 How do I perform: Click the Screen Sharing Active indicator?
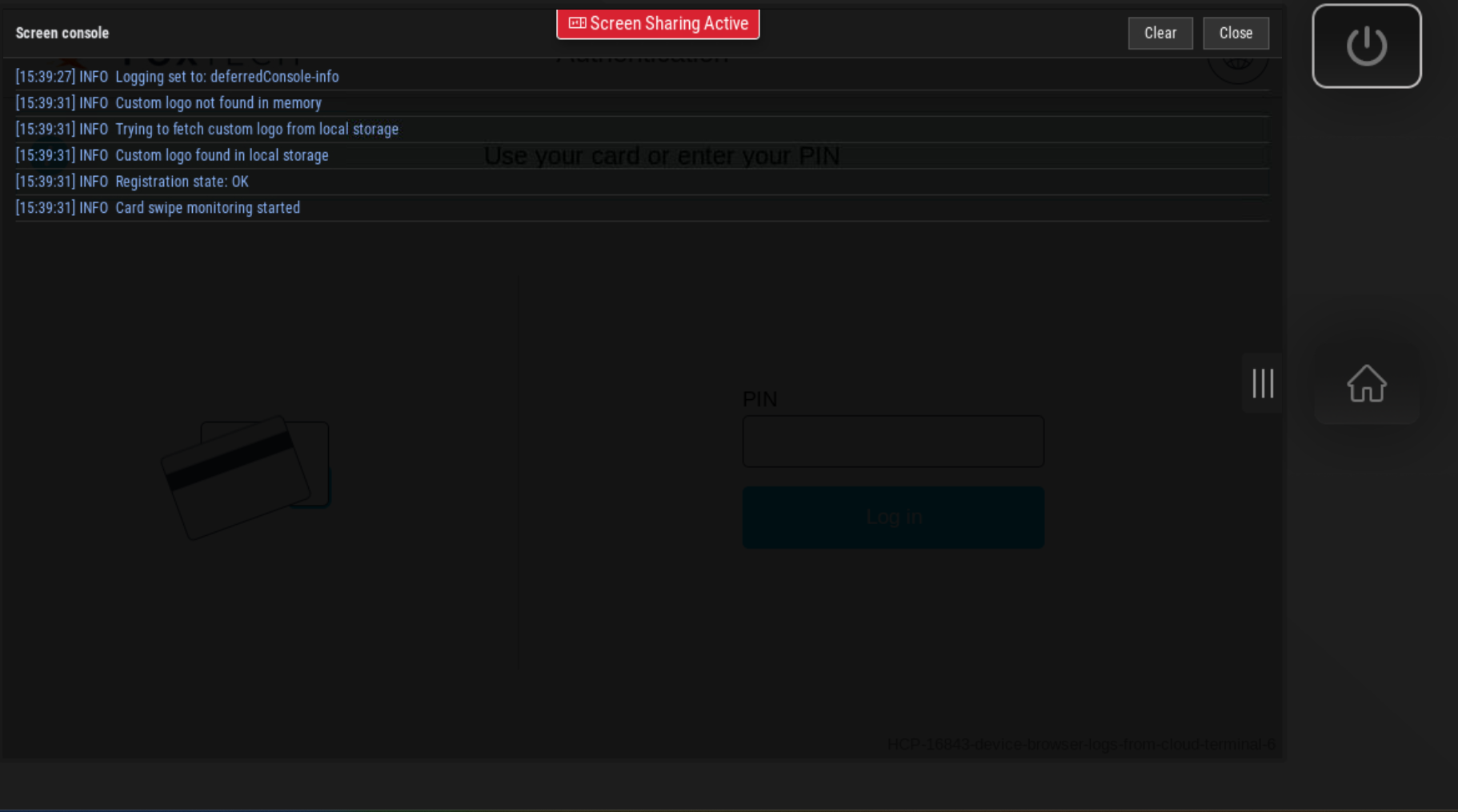coord(658,24)
